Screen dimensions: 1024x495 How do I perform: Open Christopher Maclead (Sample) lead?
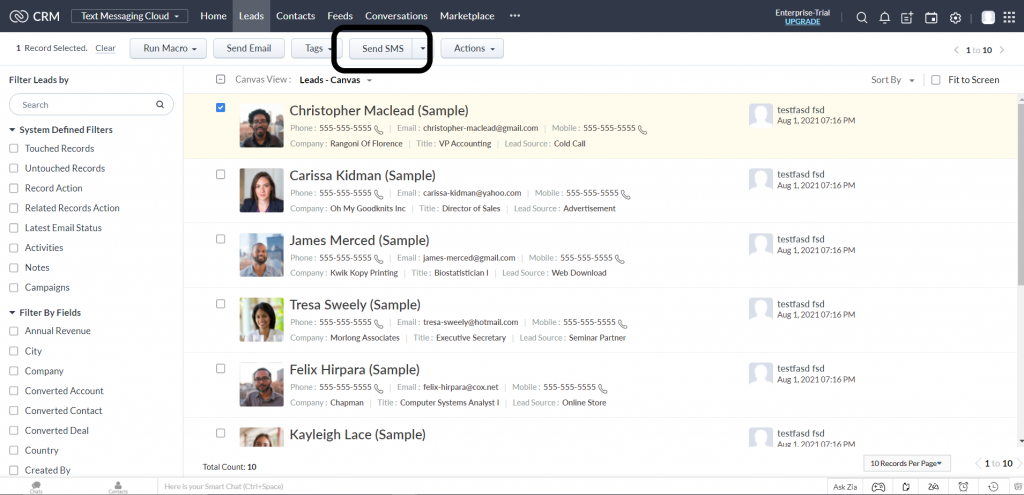pyautogui.click(x=379, y=110)
